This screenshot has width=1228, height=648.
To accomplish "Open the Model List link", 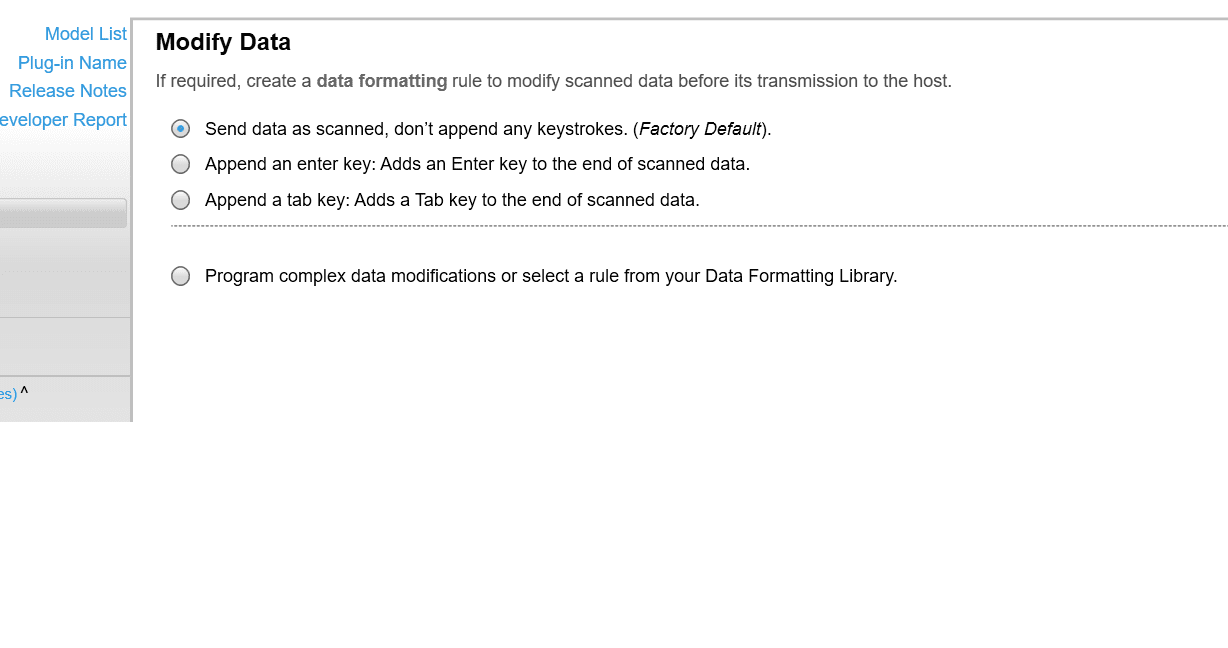I will pyautogui.click(x=86, y=34).
